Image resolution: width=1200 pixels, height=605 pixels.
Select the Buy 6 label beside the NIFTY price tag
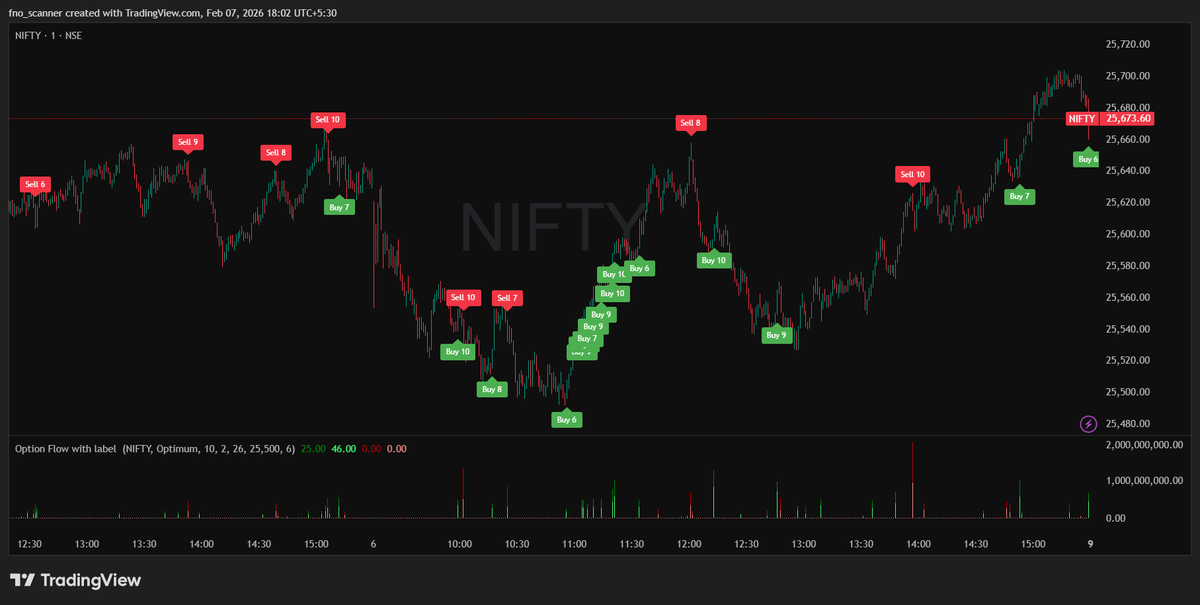point(1087,159)
